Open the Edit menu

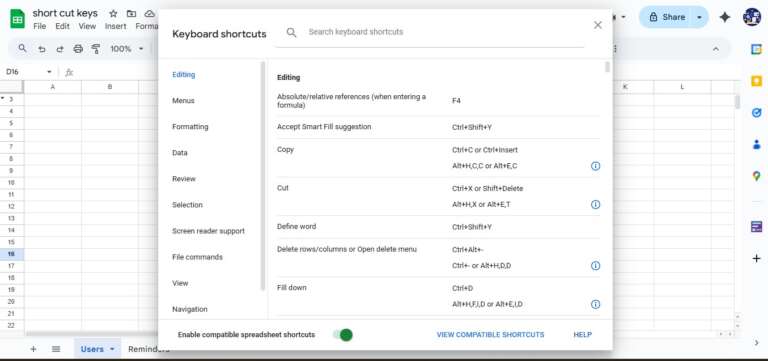coord(62,26)
